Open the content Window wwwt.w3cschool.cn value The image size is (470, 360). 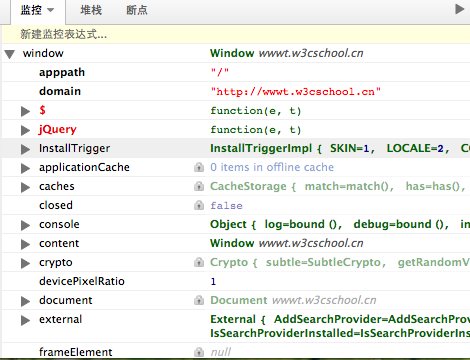tap(287, 243)
